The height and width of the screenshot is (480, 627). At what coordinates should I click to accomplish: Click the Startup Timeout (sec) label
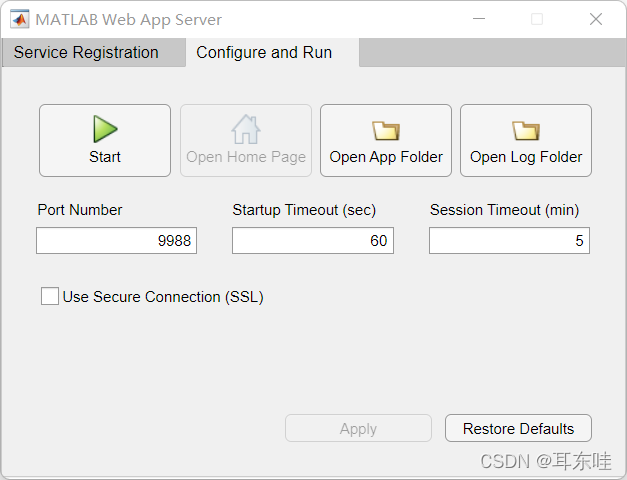tap(304, 210)
